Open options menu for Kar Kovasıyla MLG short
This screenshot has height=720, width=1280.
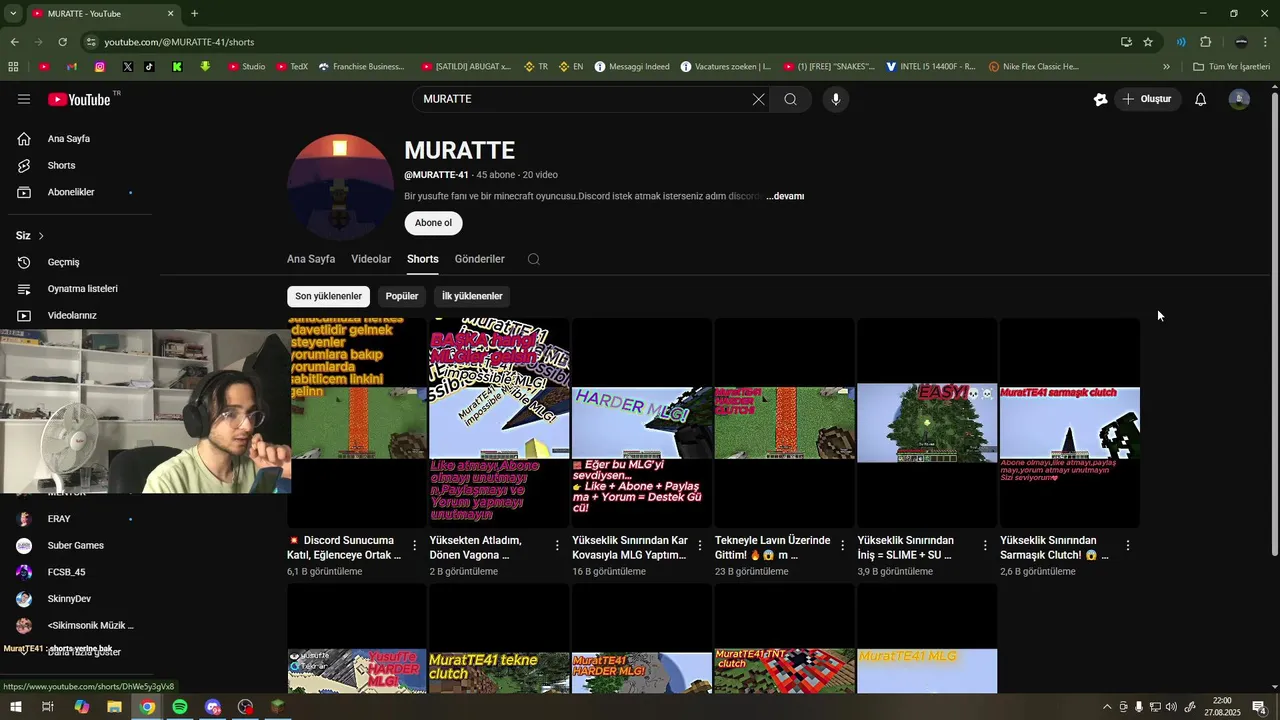700,546
